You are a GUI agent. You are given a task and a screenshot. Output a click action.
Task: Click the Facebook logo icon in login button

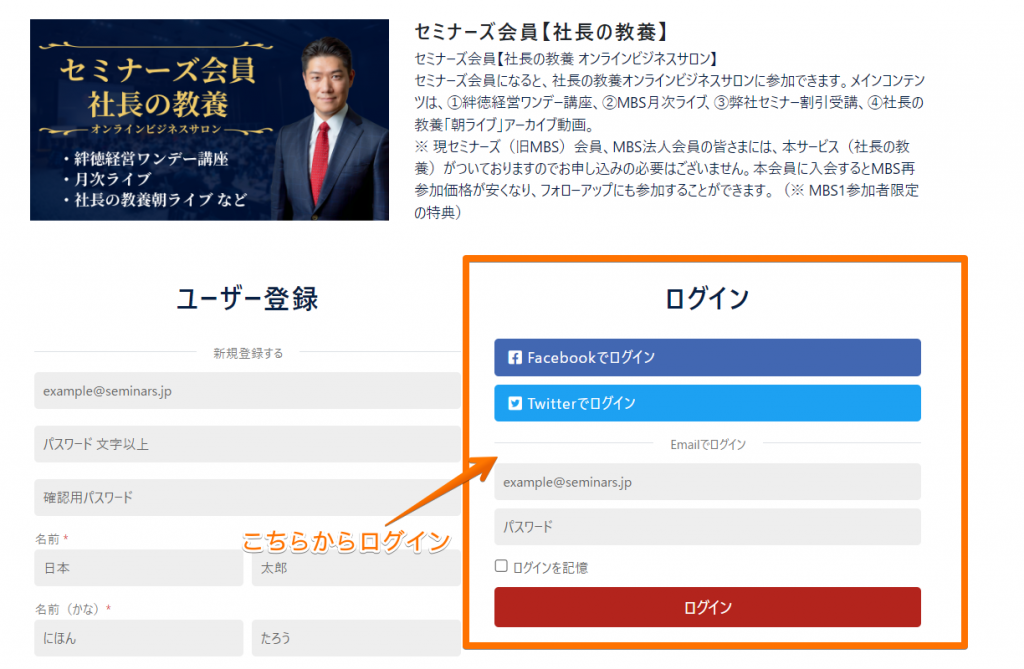515,357
